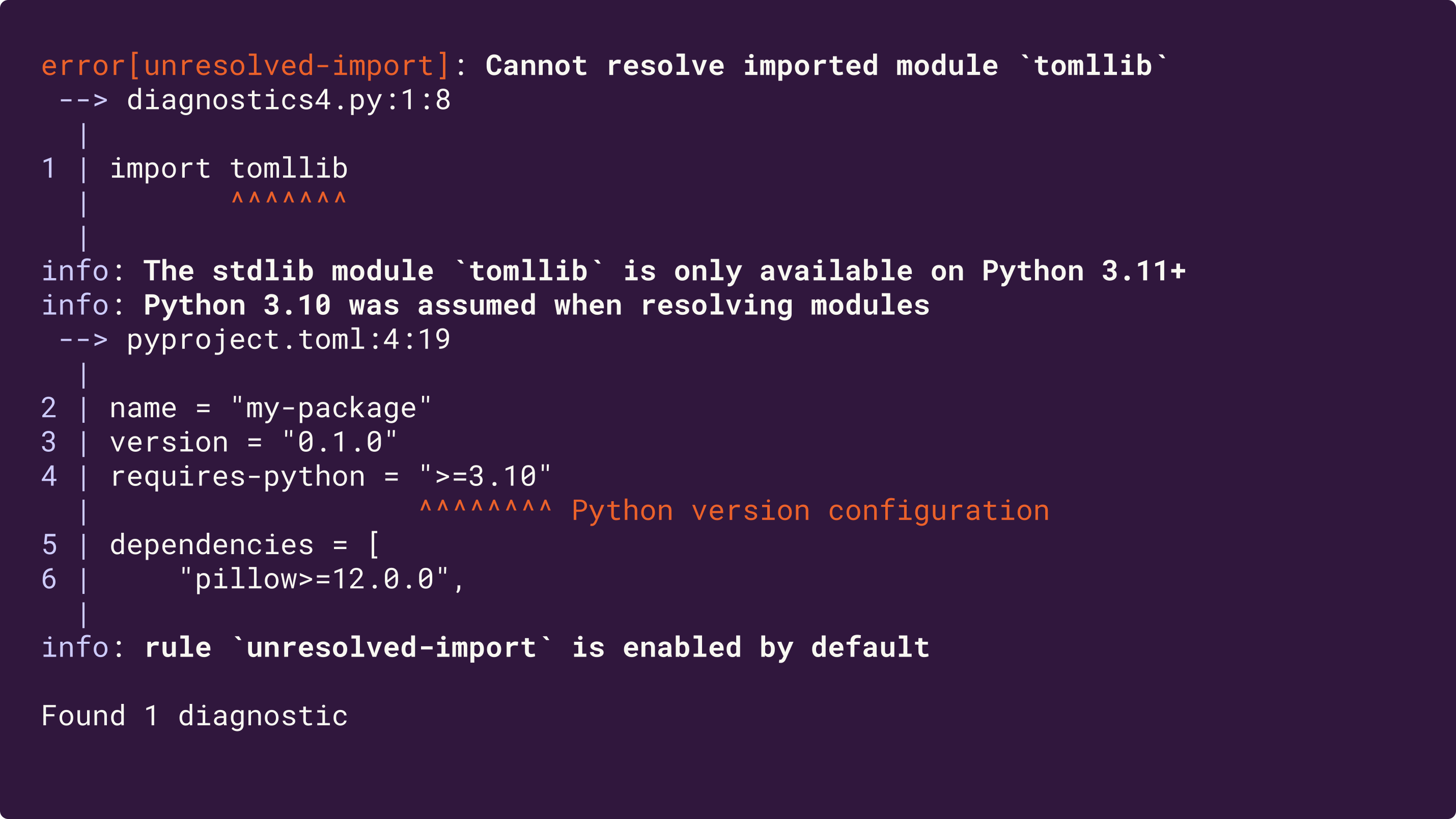Image resolution: width=1456 pixels, height=819 pixels.
Task: Click the version = "0.1.0" line
Action: pyautogui.click(x=253, y=442)
